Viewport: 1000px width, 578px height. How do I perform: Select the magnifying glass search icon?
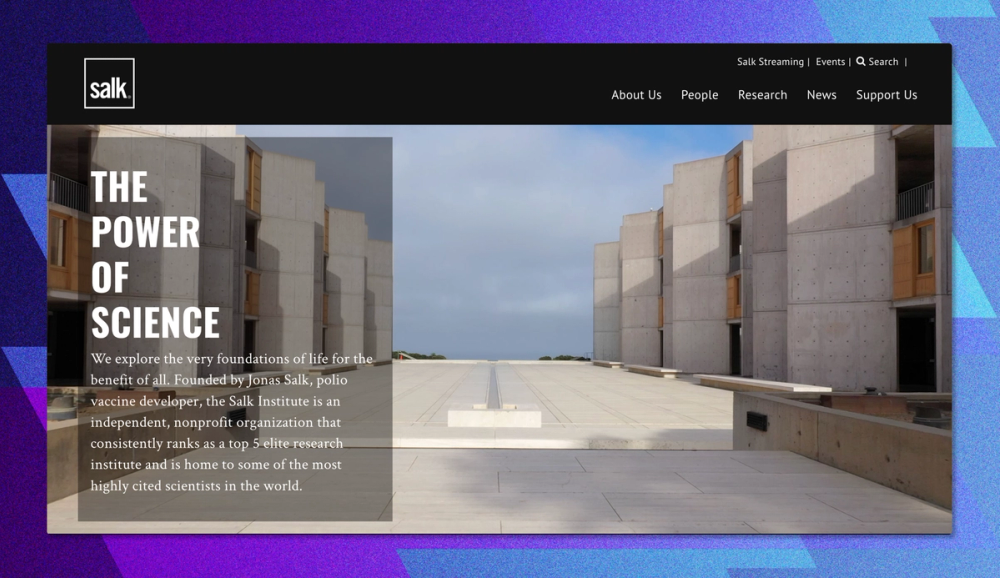(861, 61)
